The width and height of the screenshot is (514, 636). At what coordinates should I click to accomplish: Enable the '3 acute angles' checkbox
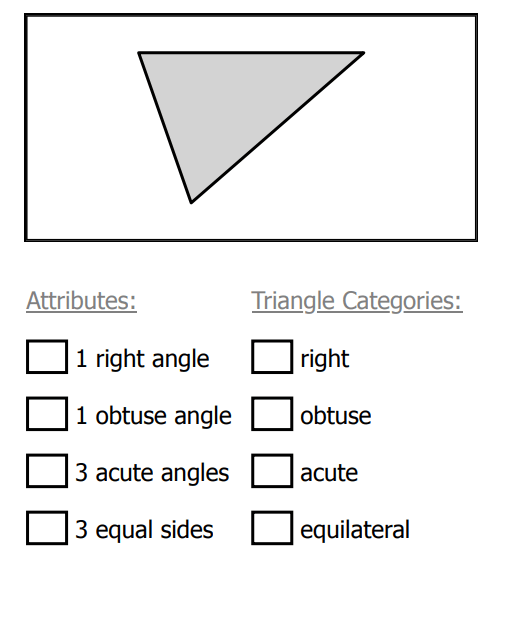47,471
